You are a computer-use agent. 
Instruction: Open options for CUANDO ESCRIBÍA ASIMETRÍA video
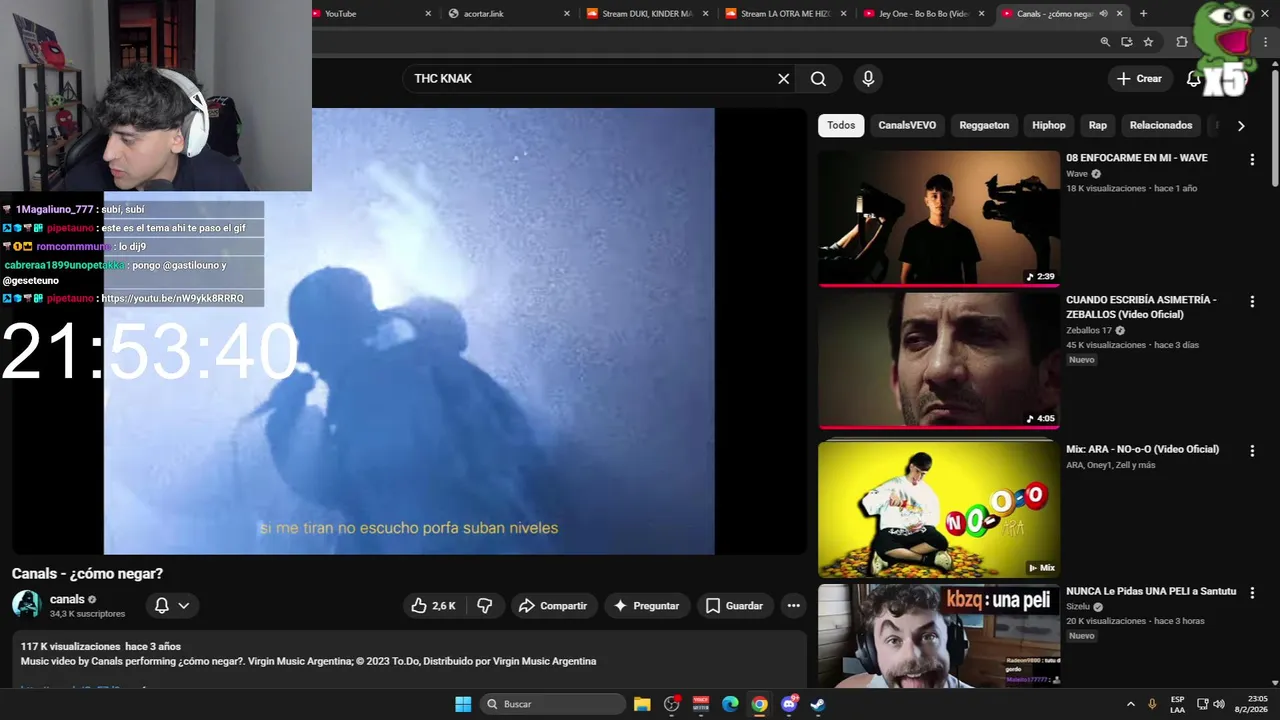coord(1252,301)
